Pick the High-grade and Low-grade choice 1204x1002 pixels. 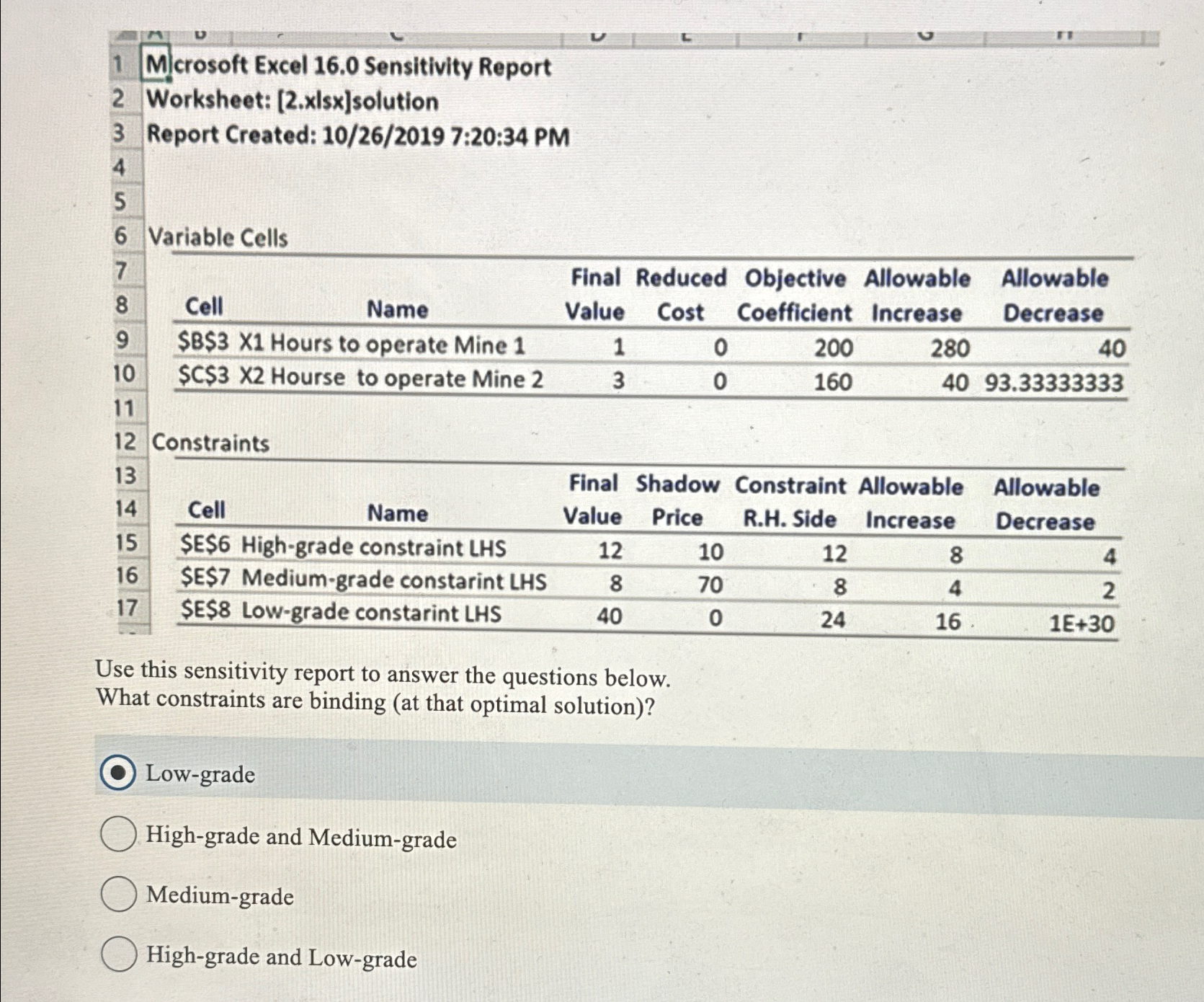tap(117, 954)
